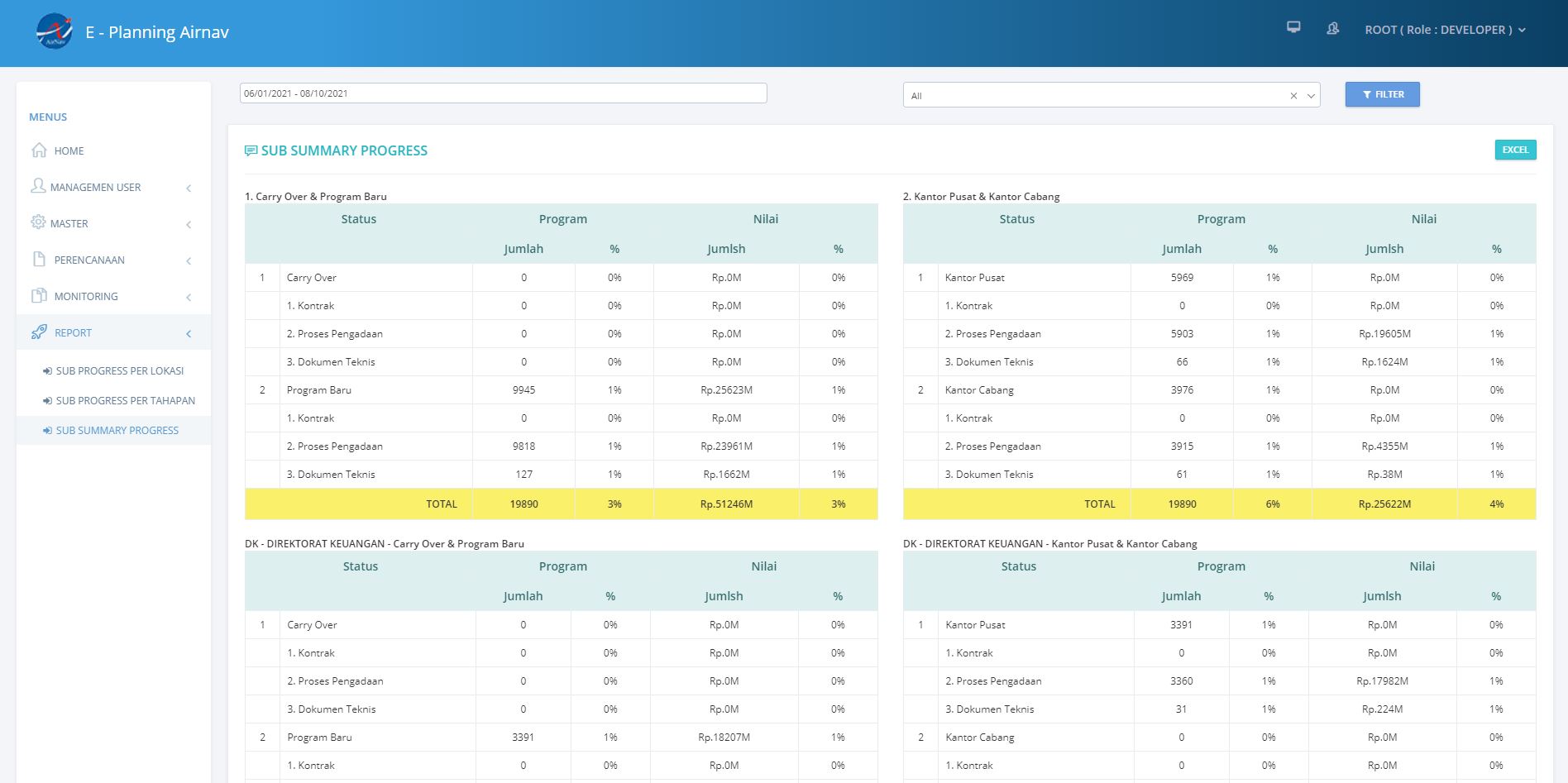Click the date range input field
Image resolution: width=1568 pixels, height=783 pixels.
(x=501, y=93)
